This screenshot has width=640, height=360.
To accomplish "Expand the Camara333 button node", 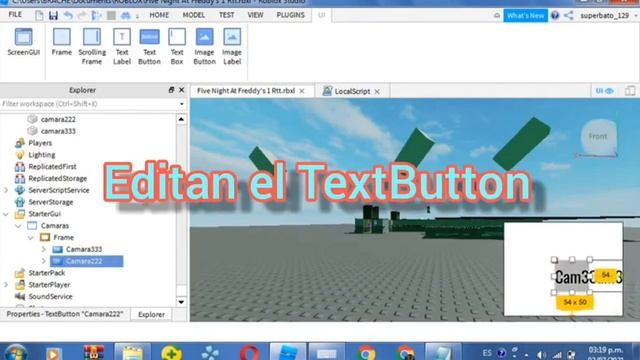I will 44,249.
